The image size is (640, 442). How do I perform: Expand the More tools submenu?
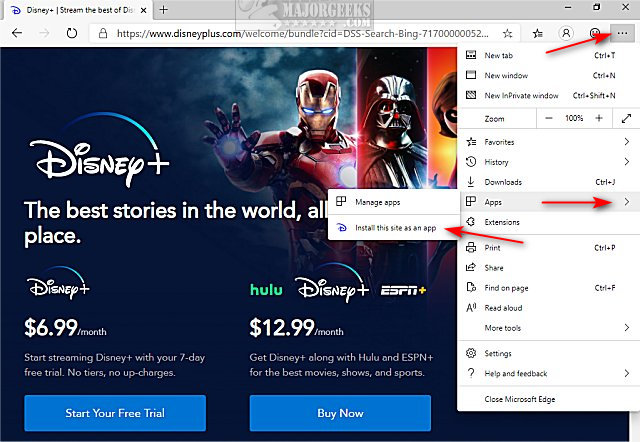(x=549, y=328)
